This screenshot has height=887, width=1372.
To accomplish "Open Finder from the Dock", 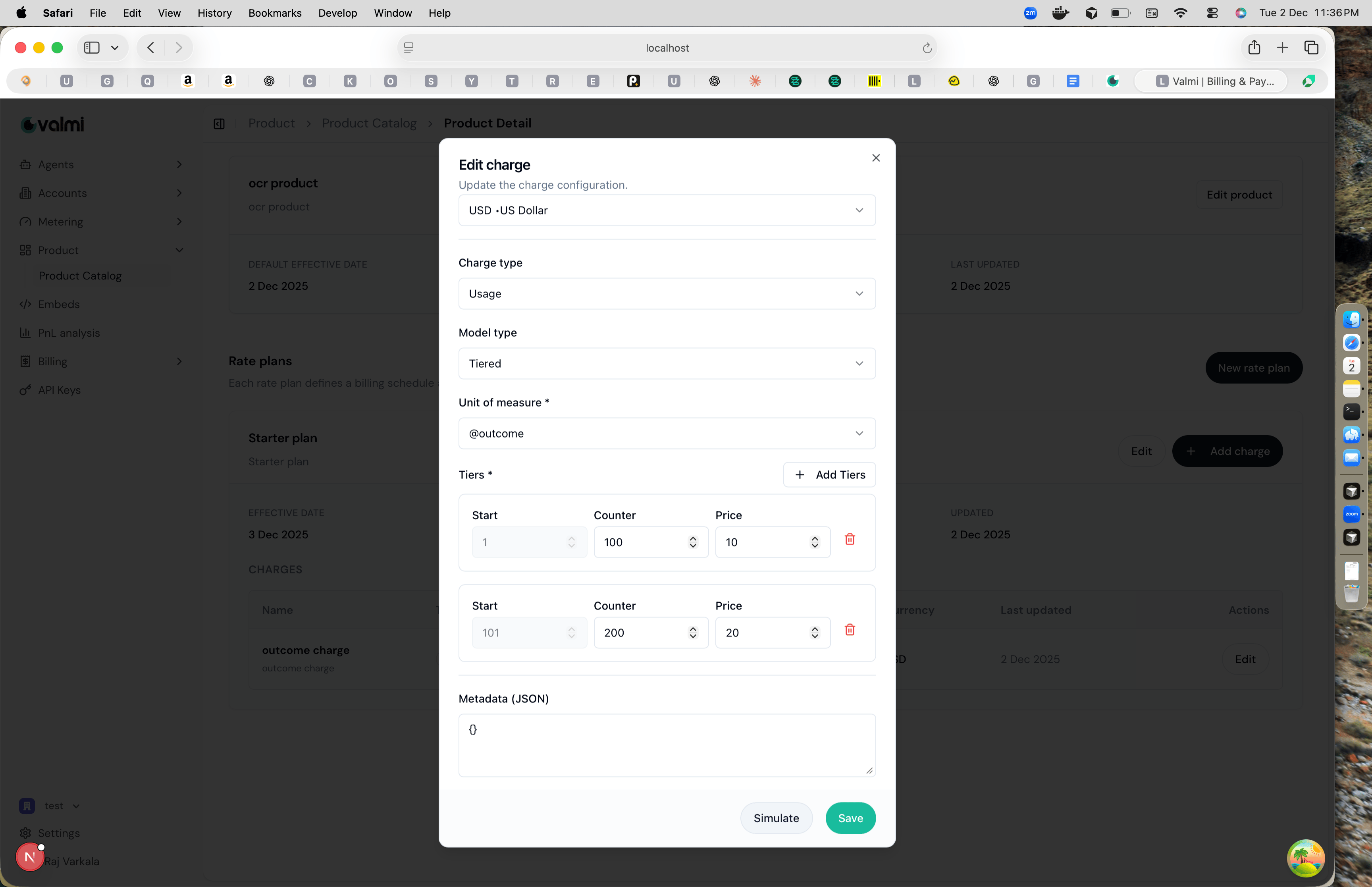I will coord(1351,319).
